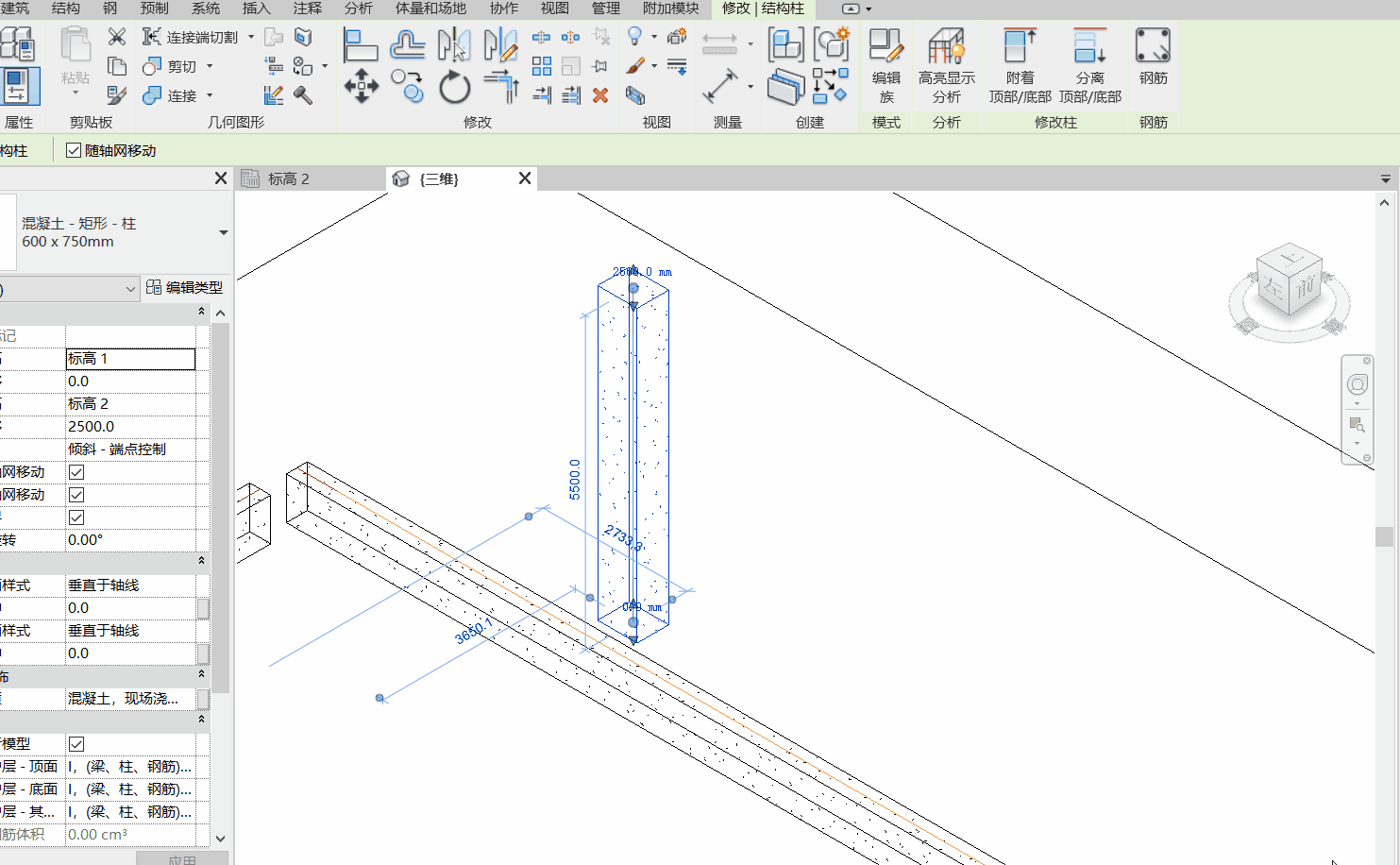Expand the 连接 dropdown arrow
The width and height of the screenshot is (1400, 865).
coord(209,95)
